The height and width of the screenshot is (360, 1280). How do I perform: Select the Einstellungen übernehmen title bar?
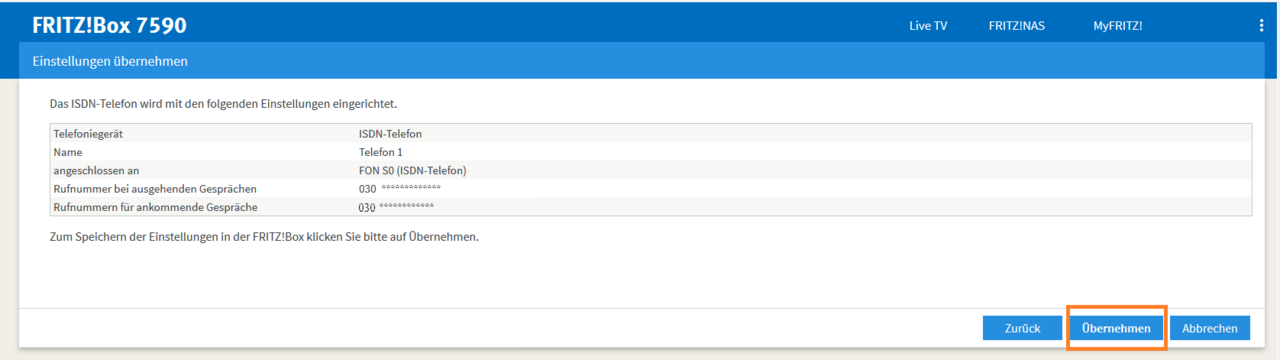640,61
